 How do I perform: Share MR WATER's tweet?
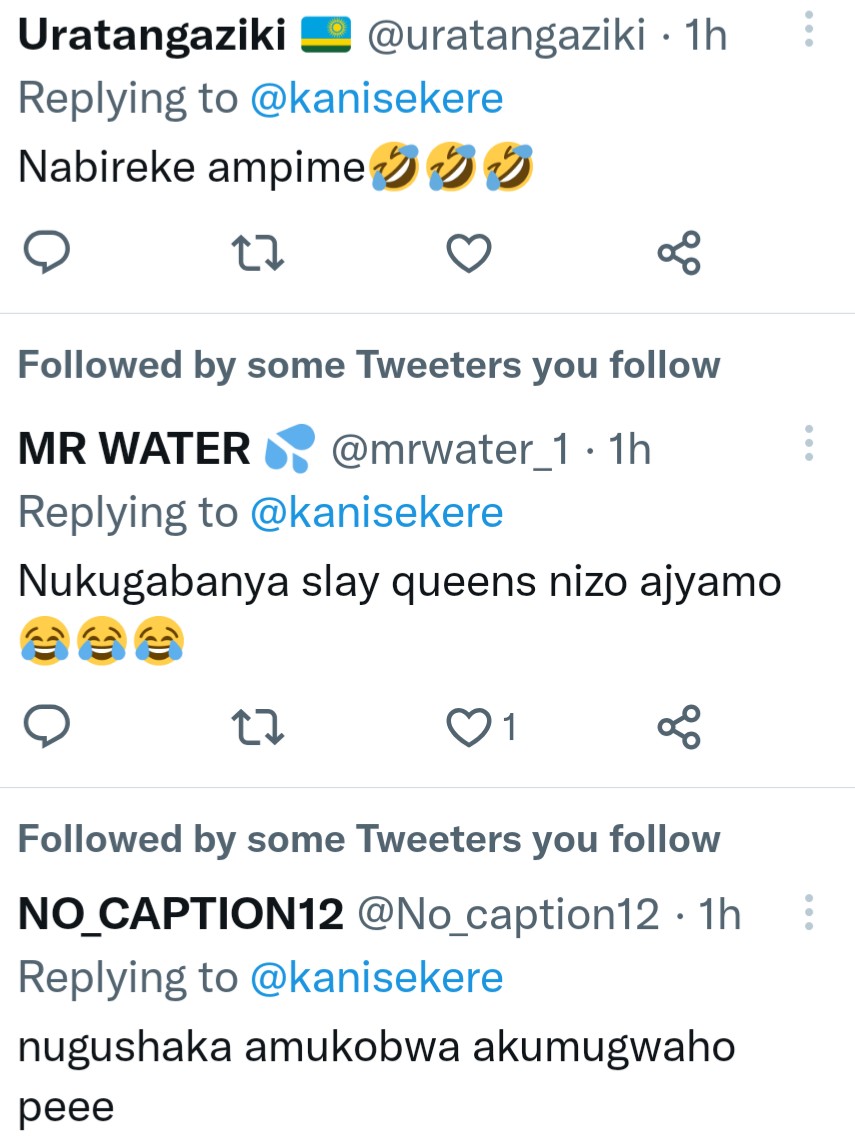pyautogui.click(x=679, y=728)
